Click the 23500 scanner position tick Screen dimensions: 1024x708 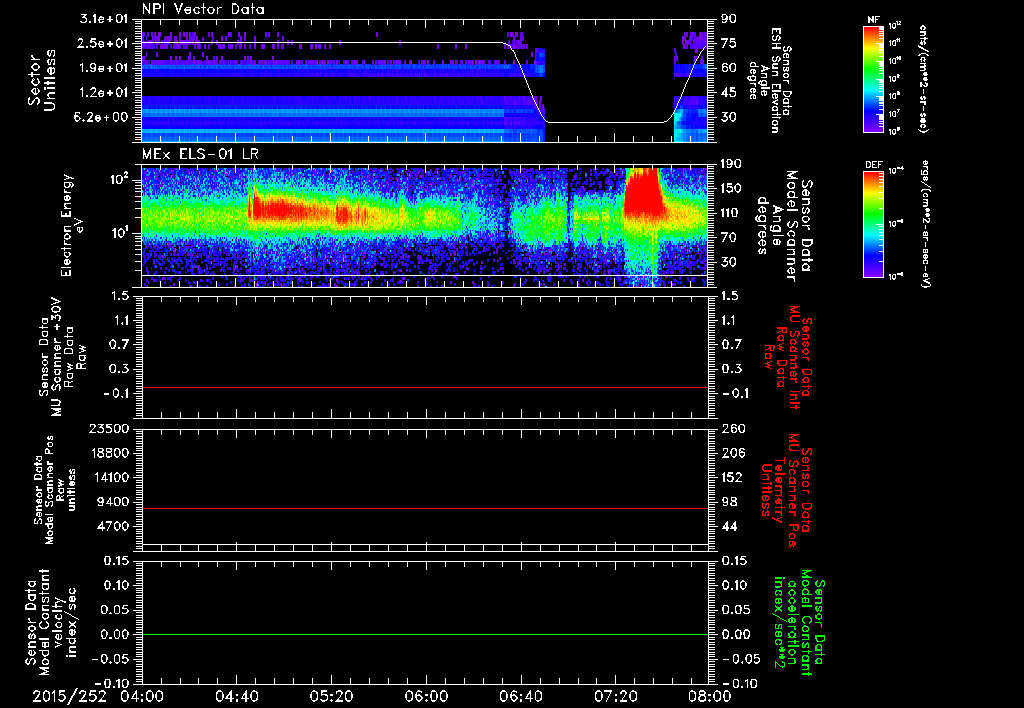coord(110,428)
